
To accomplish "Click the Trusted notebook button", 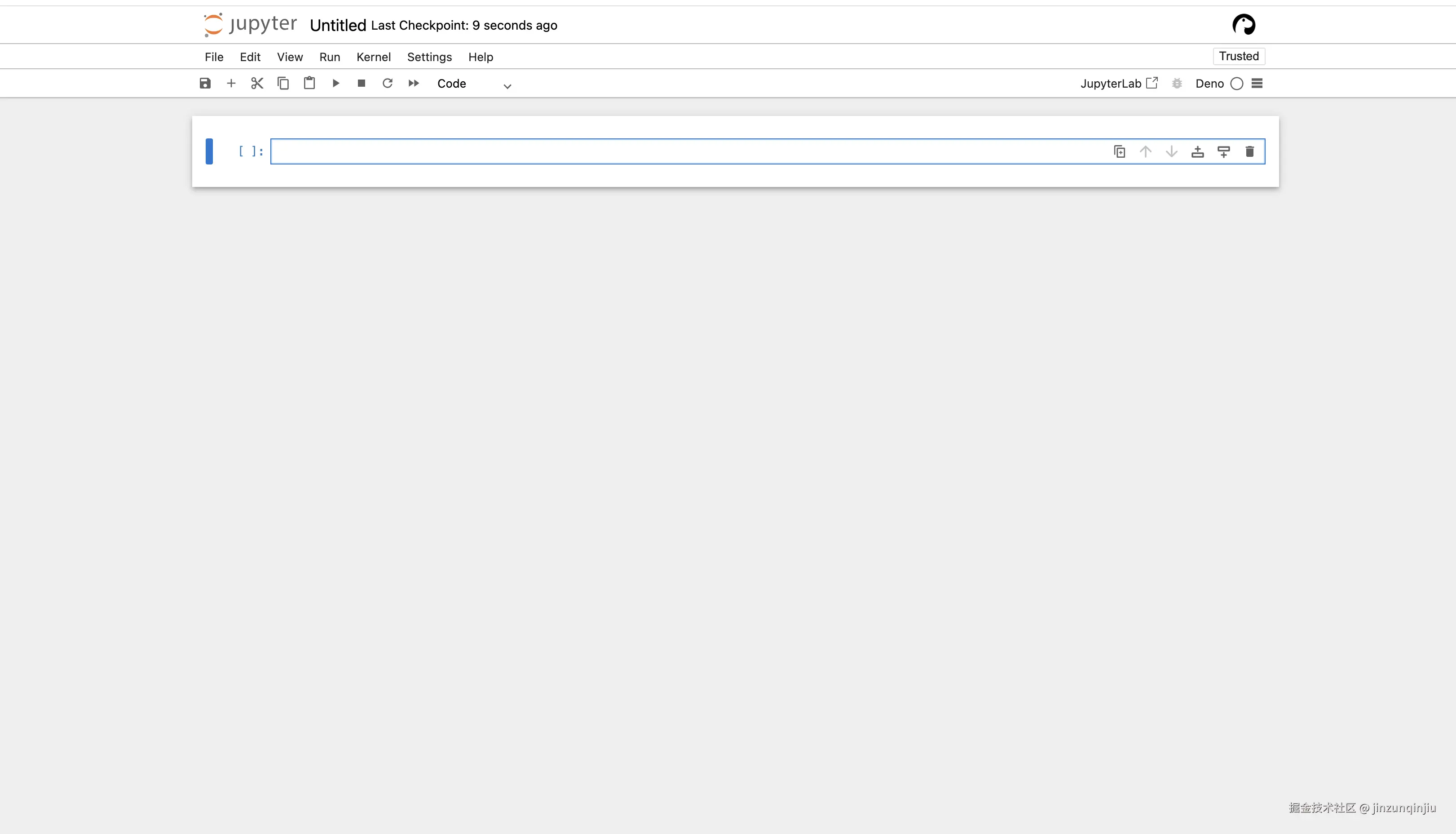I will point(1239,56).
